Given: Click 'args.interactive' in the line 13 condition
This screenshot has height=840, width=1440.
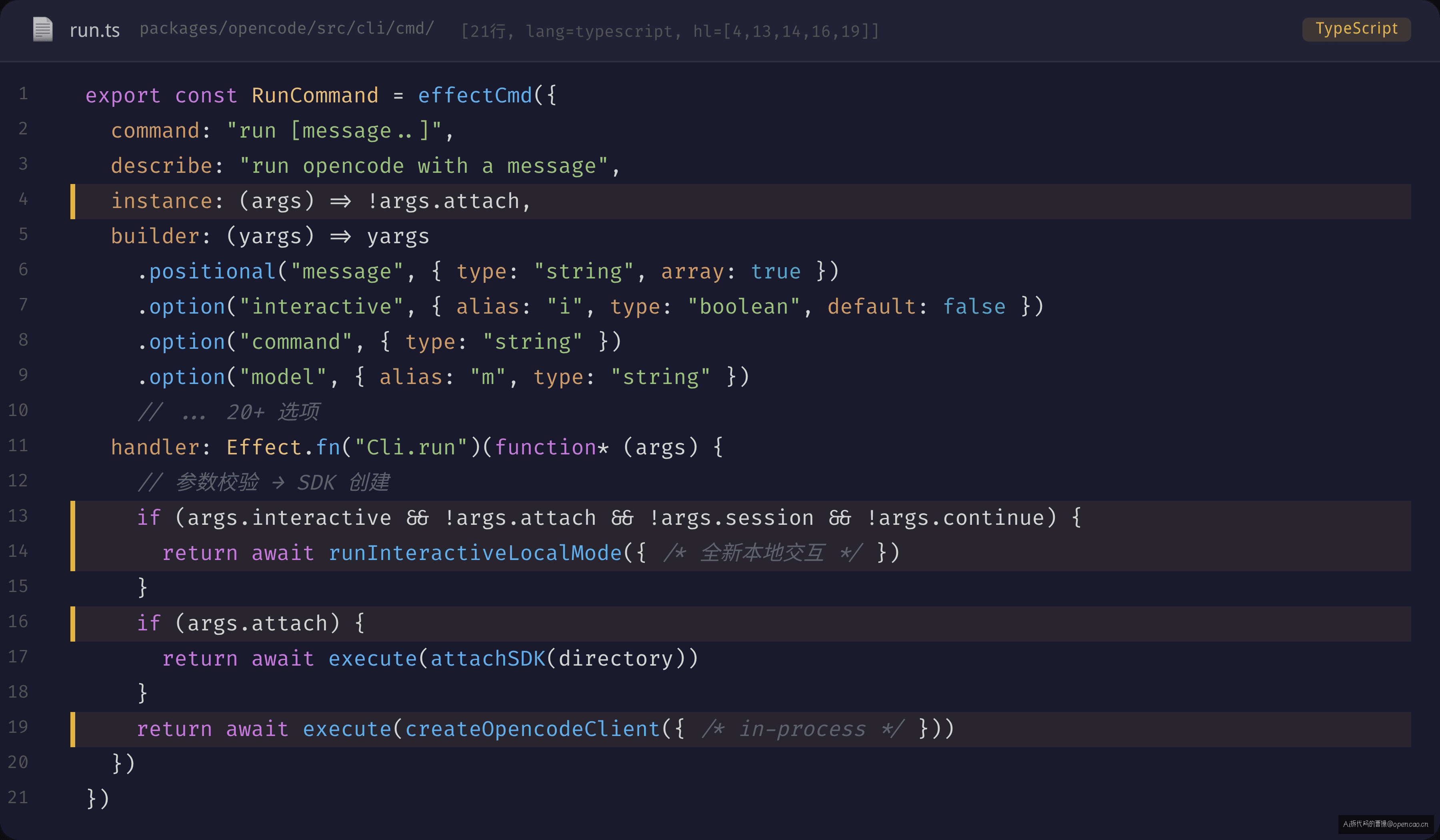Looking at the screenshot, I should tap(289, 518).
